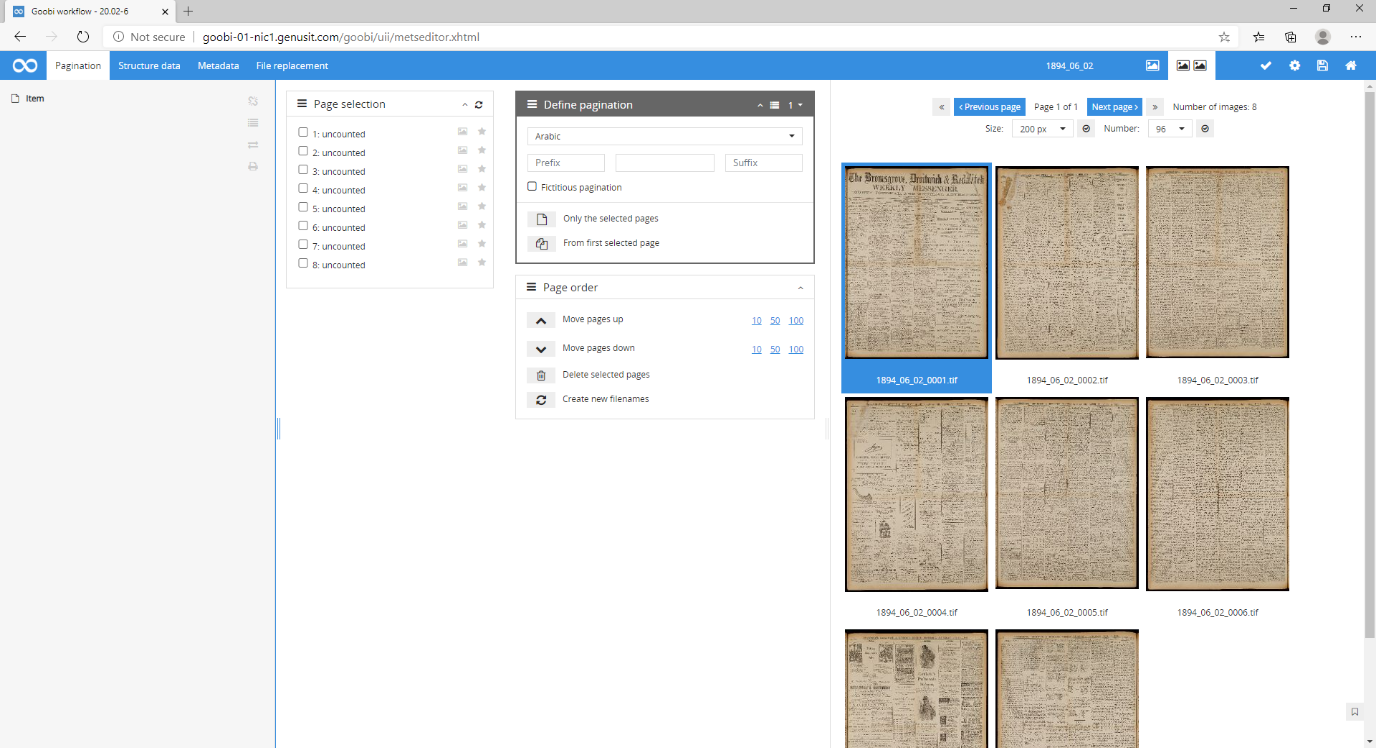The height and width of the screenshot is (748, 1376).
Task: Check the box for 7: uncounted
Action: coord(303,244)
